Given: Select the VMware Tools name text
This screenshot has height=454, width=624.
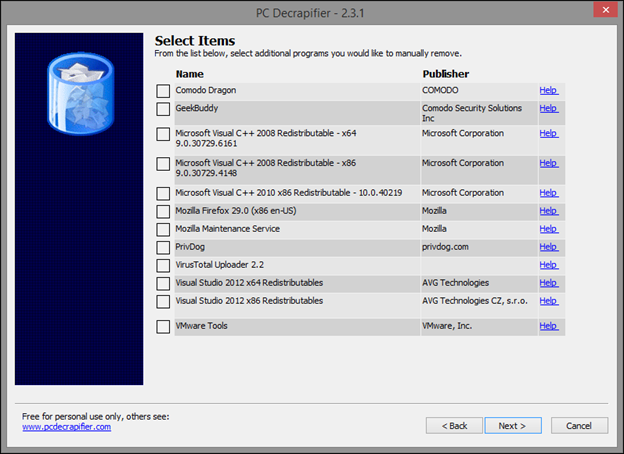Looking at the screenshot, I should (x=202, y=326).
